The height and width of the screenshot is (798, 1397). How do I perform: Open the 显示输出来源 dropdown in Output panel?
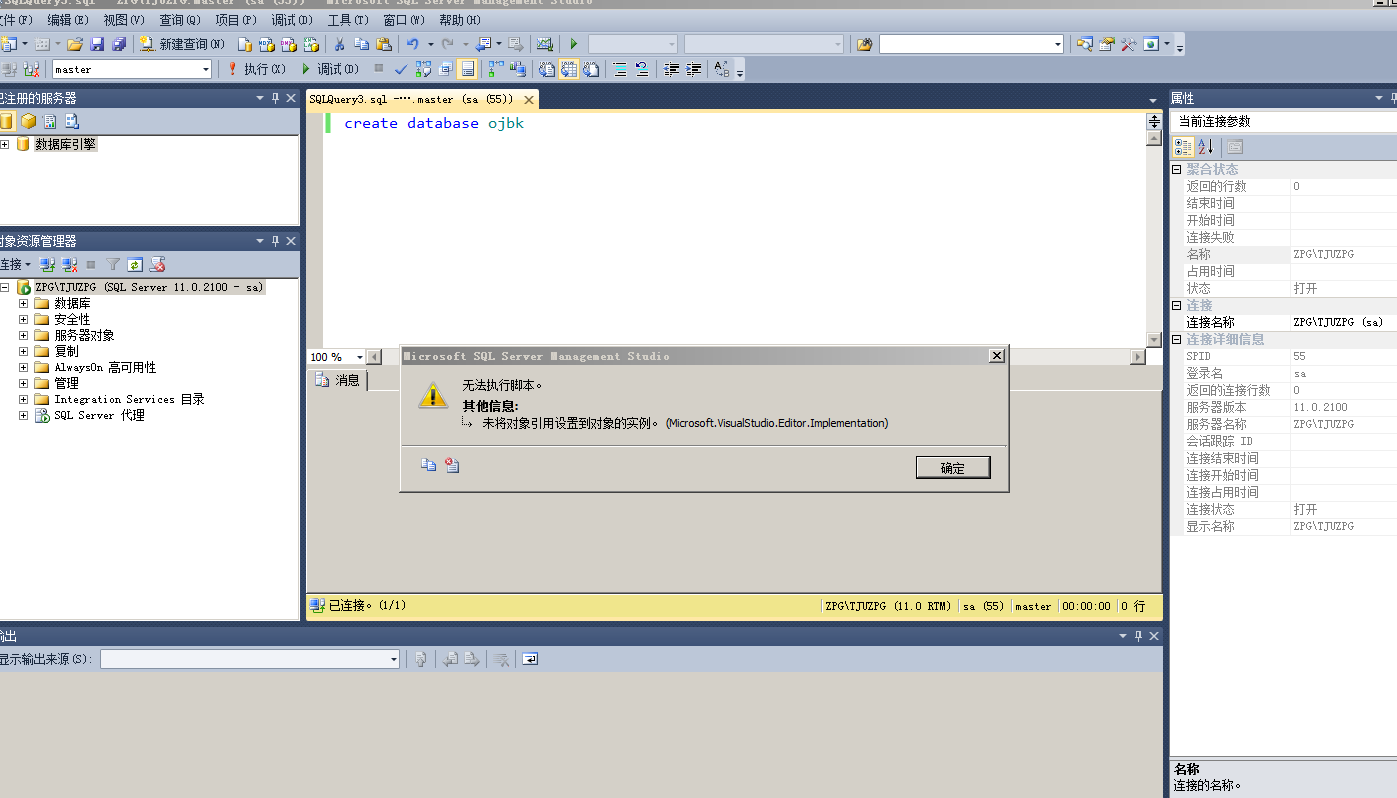(x=394, y=659)
